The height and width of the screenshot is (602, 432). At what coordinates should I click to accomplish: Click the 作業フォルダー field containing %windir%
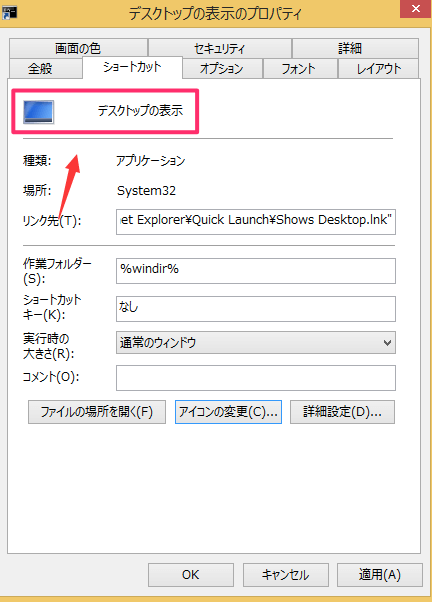coord(256,271)
